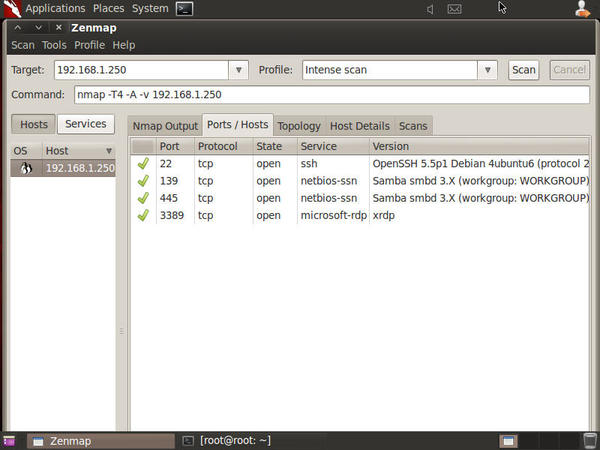600x450 pixels.
Task: Sort by the Service column header
Action: click(x=333, y=146)
